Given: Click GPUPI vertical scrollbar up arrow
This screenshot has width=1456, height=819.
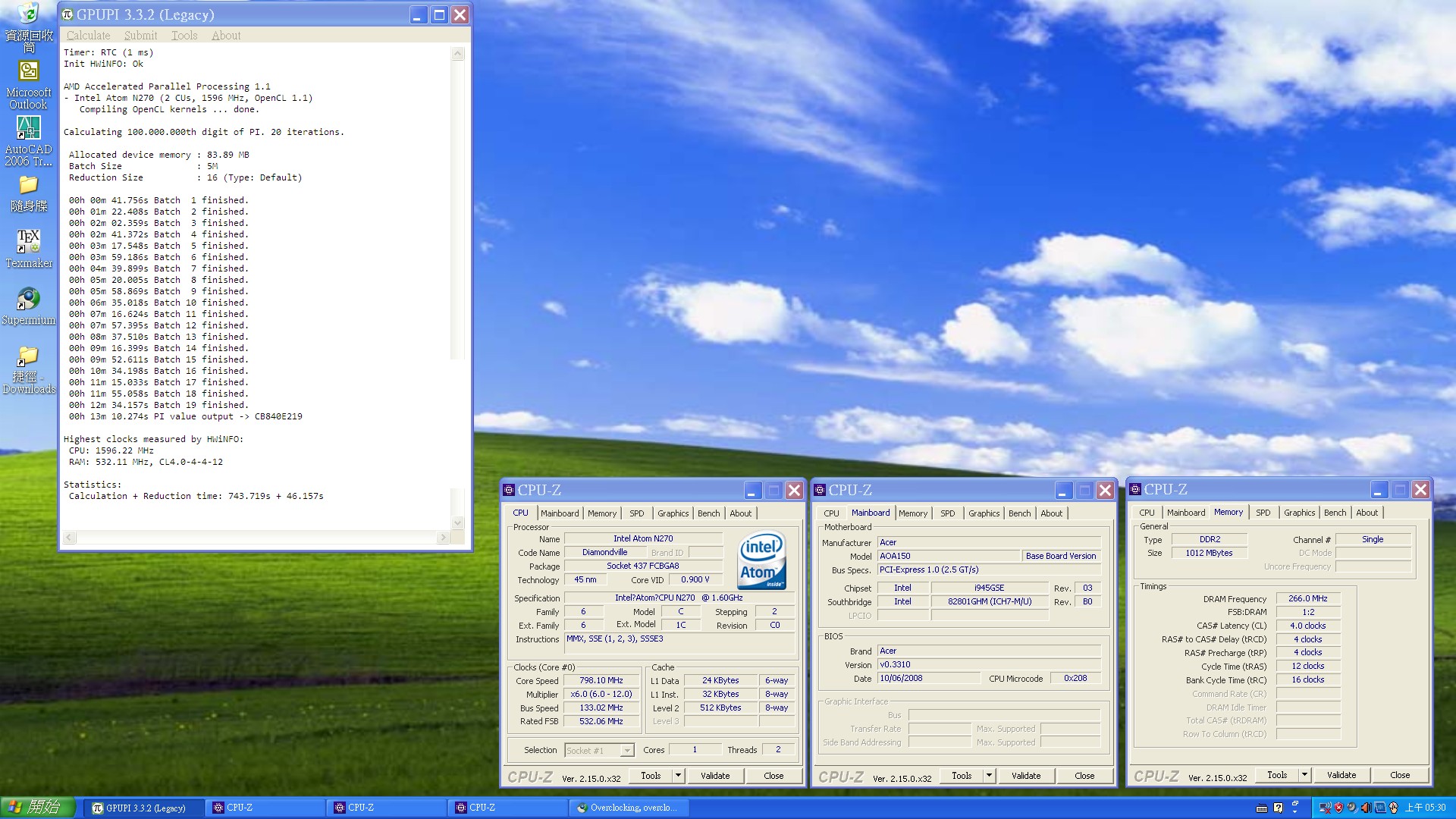Looking at the screenshot, I should (x=457, y=53).
